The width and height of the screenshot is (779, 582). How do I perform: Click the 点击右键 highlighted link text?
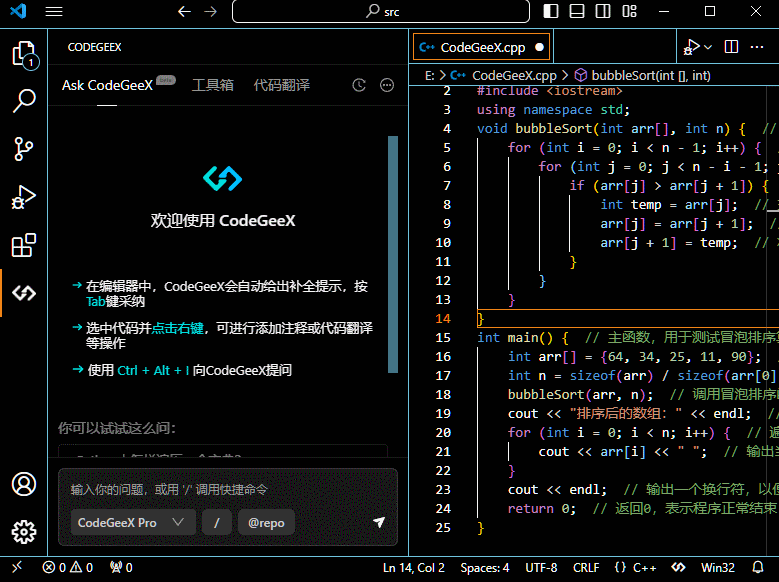(x=177, y=328)
